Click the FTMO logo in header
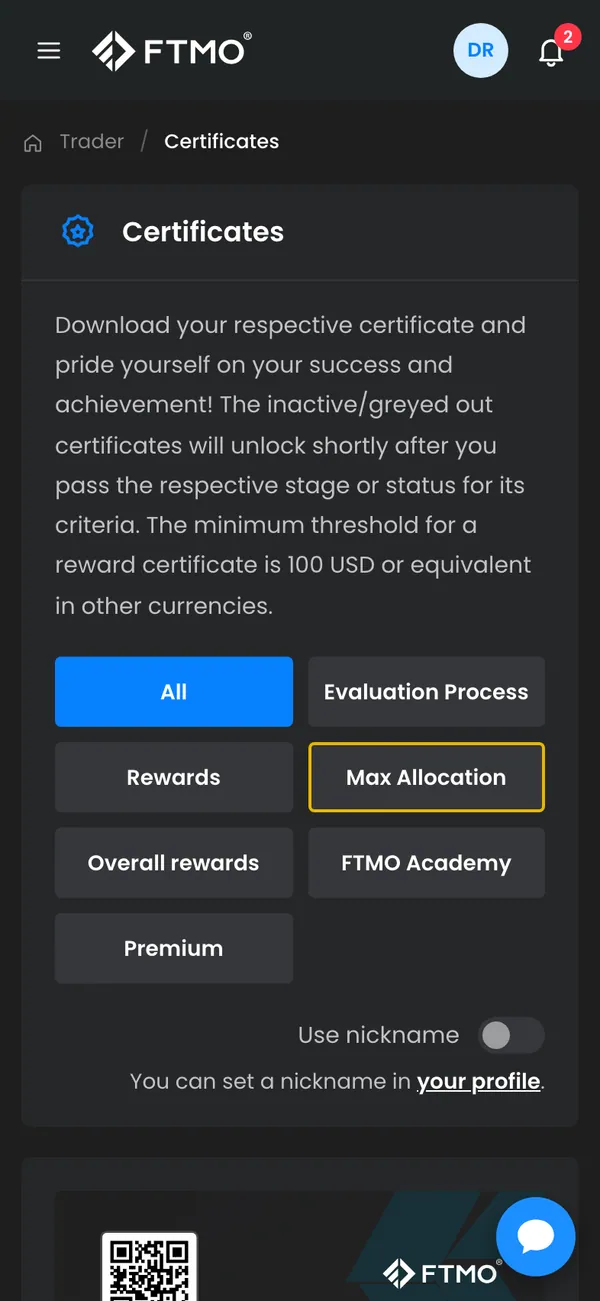 (x=172, y=51)
